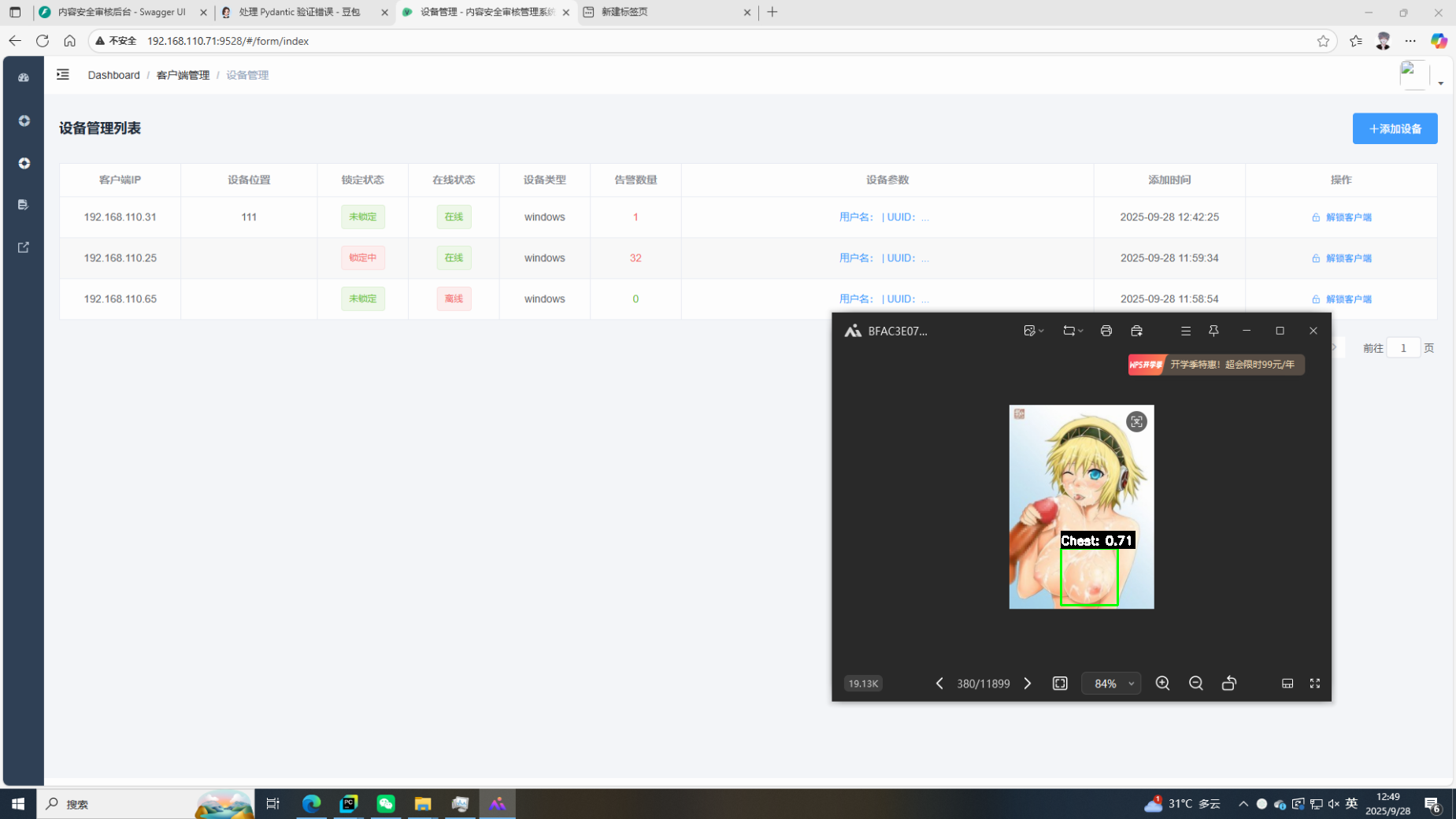
Task: Open the viewer's hamburger menu icon
Action: click(1185, 331)
